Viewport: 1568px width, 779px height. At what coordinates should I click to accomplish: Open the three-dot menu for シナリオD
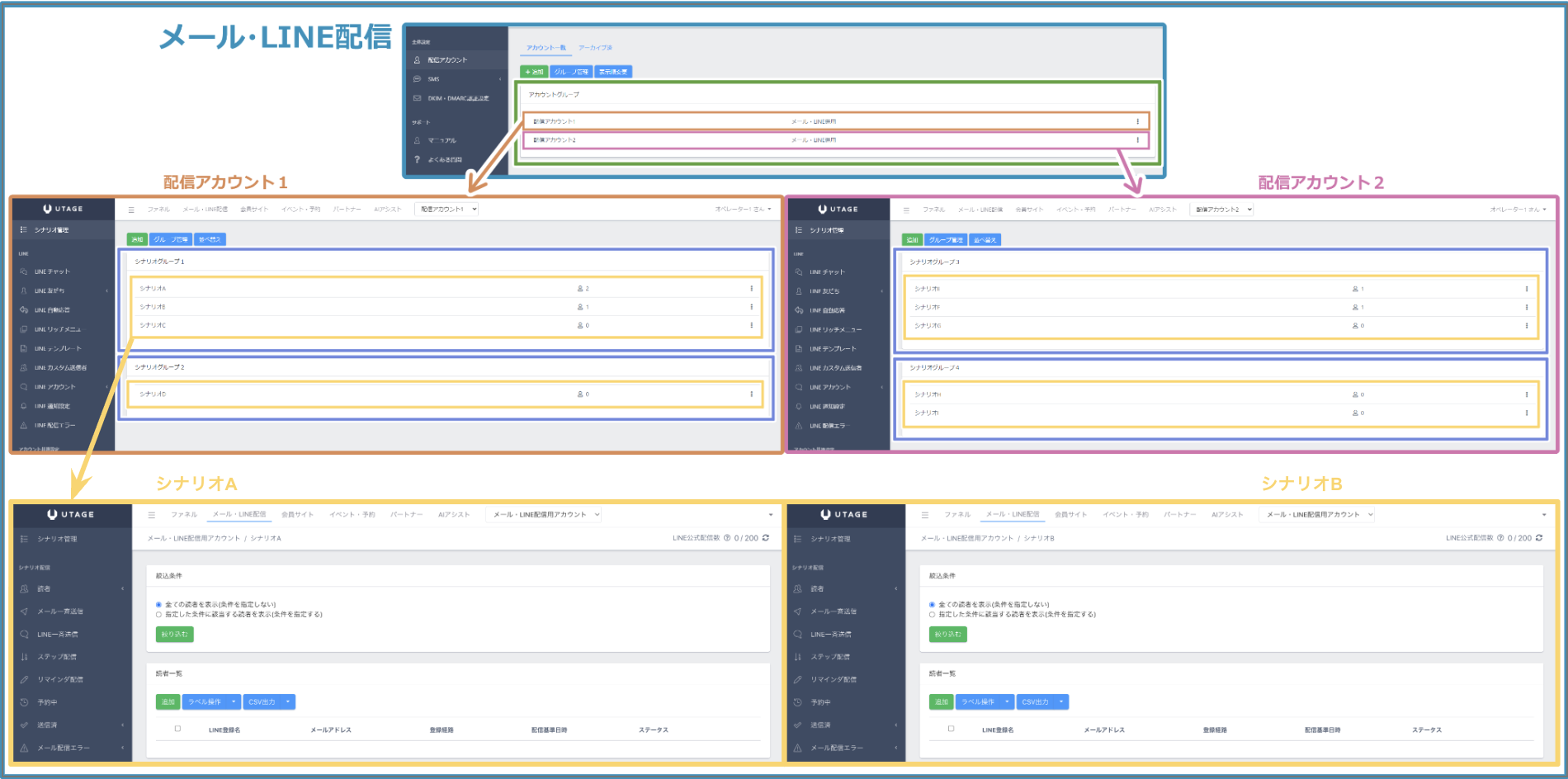[x=751, y=394]
